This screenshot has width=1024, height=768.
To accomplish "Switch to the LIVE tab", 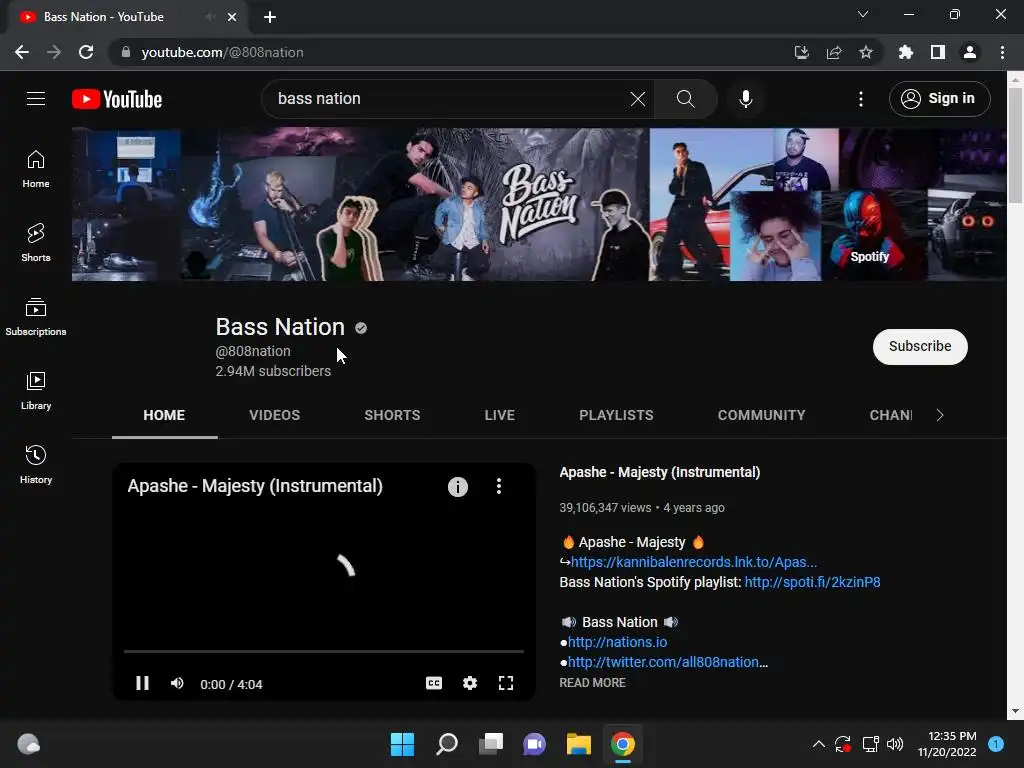I will pyautogui.click(x=500, y=415).
